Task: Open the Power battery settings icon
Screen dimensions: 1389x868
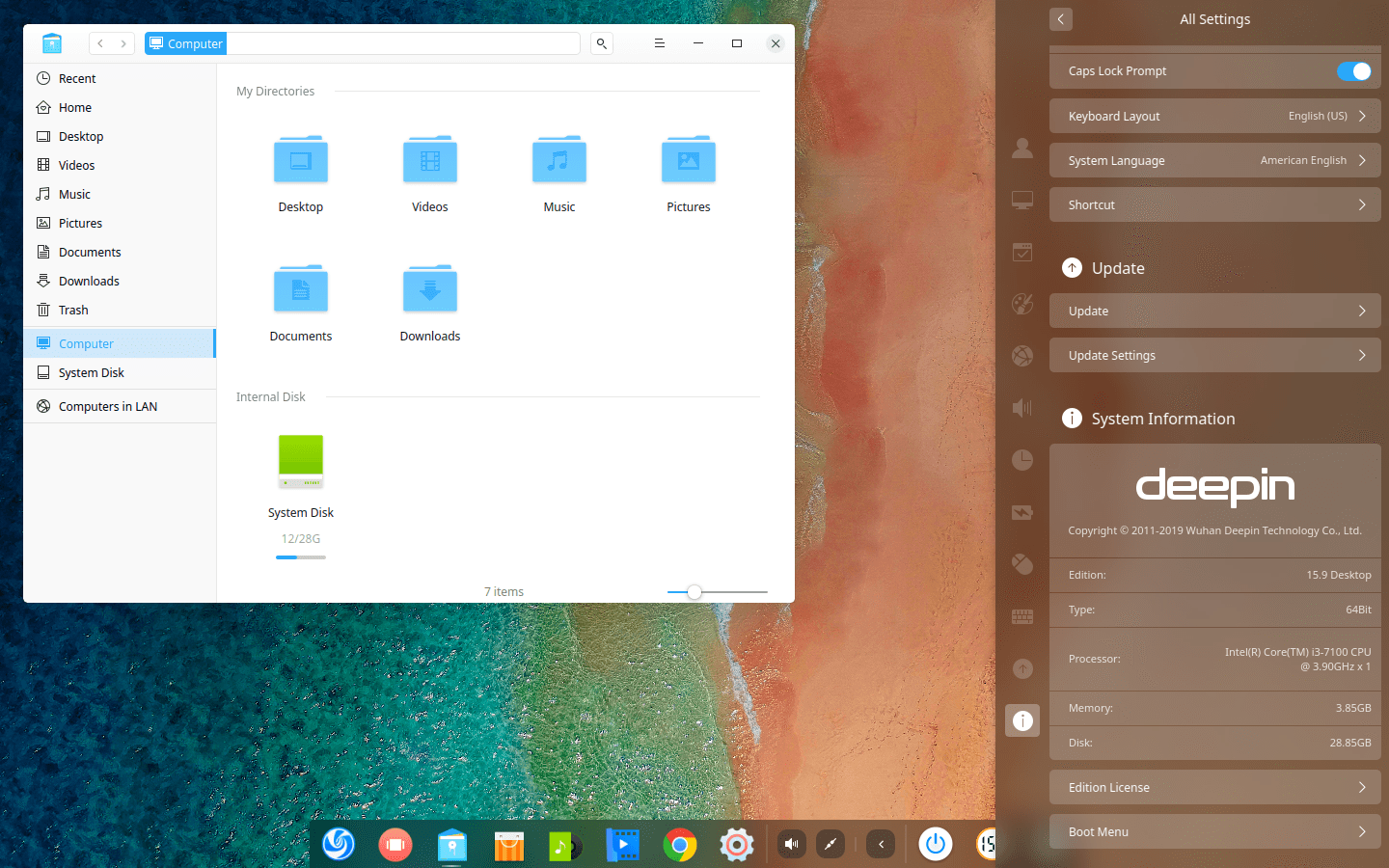Action: [x=1022, y=512]
